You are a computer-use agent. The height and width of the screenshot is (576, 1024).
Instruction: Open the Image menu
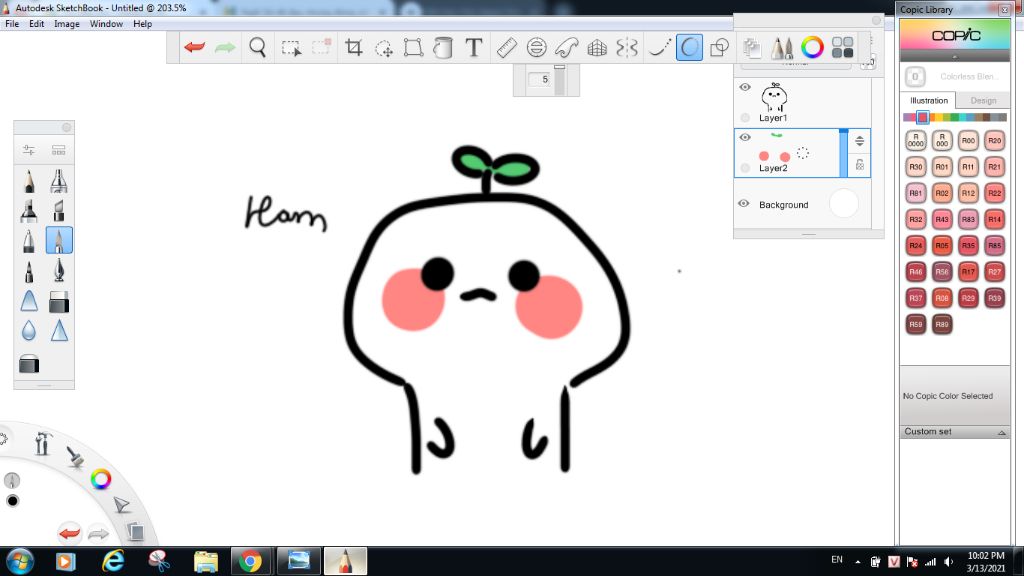(67, 24)
